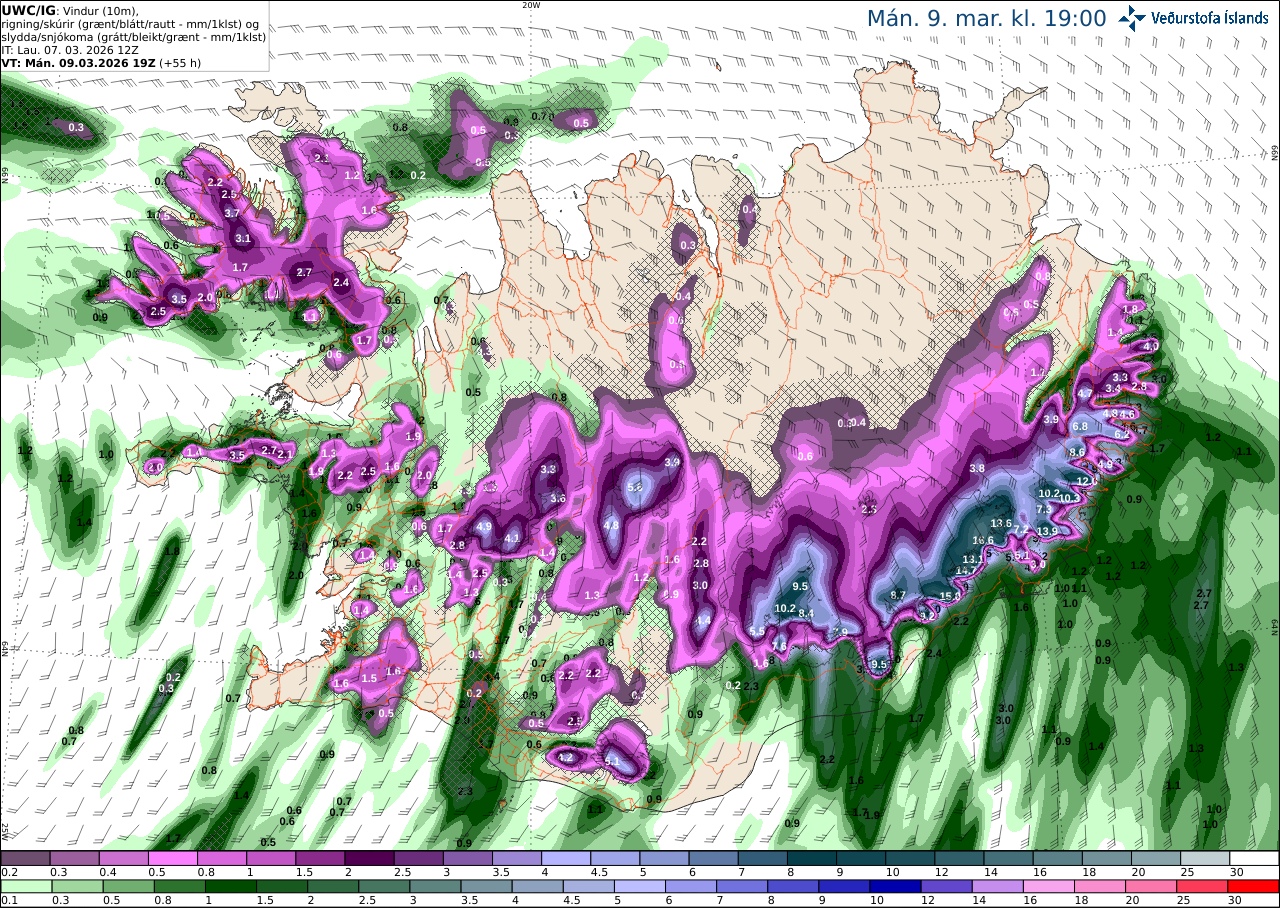
Task: Click the 2.3 rain value off the southwest coast
Action: pyautogui.click(x=465, y=792)
